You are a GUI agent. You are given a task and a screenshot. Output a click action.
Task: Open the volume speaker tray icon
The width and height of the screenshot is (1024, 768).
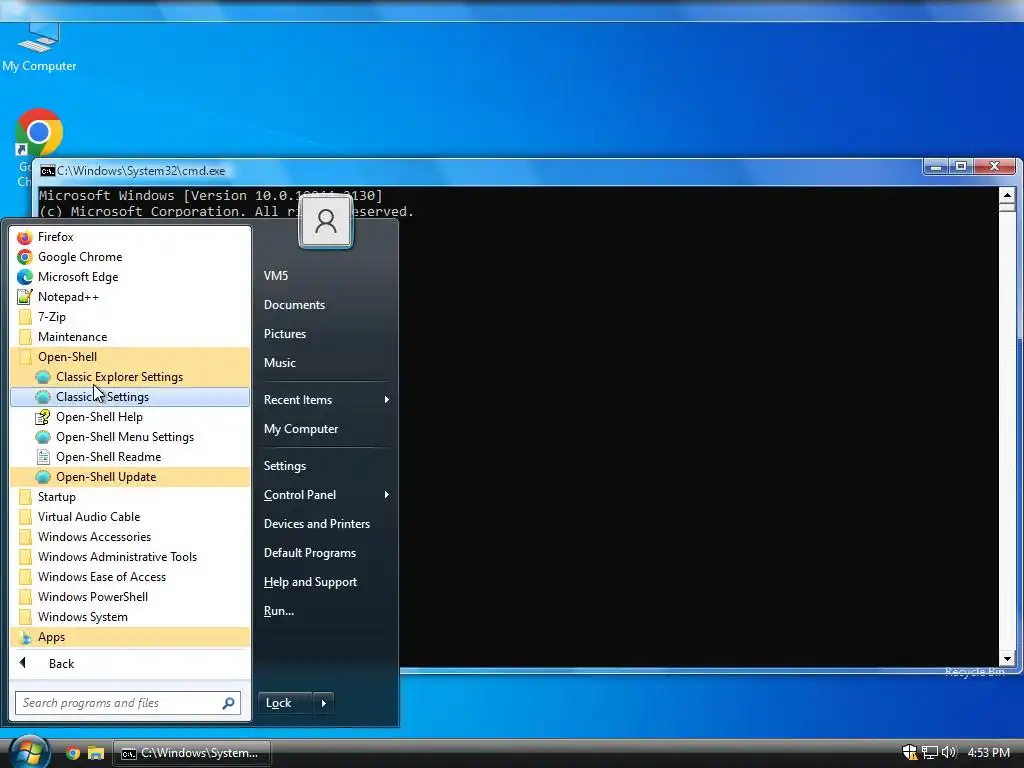[949, 752]
